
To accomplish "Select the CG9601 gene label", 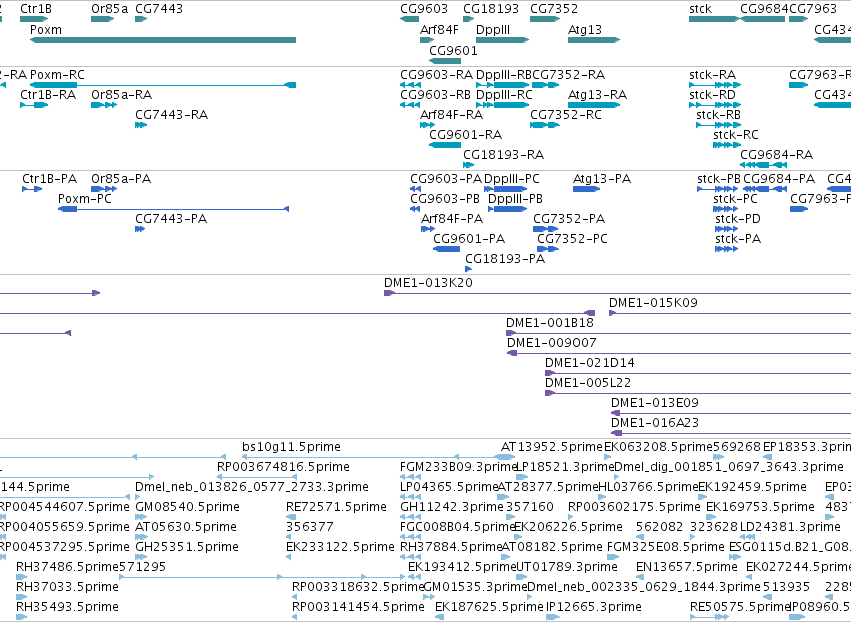I will (453, 51).
